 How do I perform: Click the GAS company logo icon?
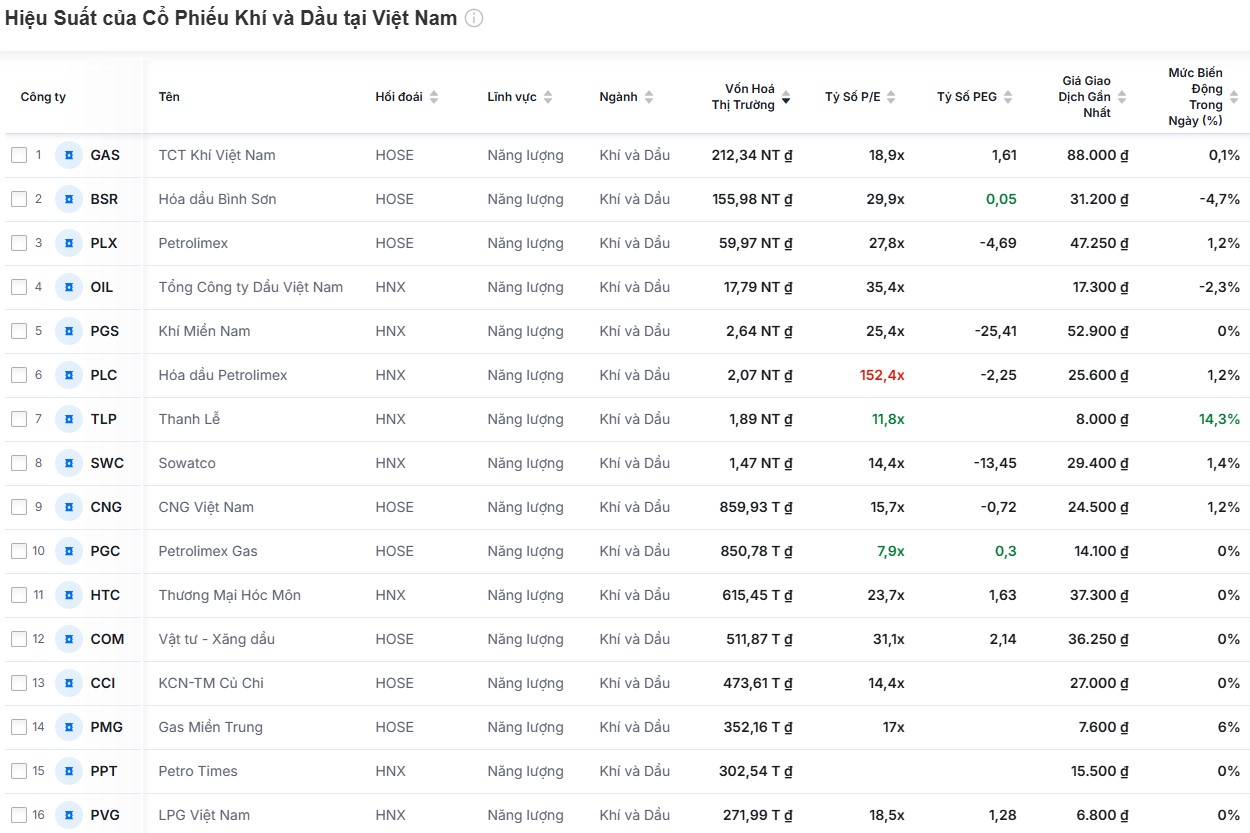69,155
